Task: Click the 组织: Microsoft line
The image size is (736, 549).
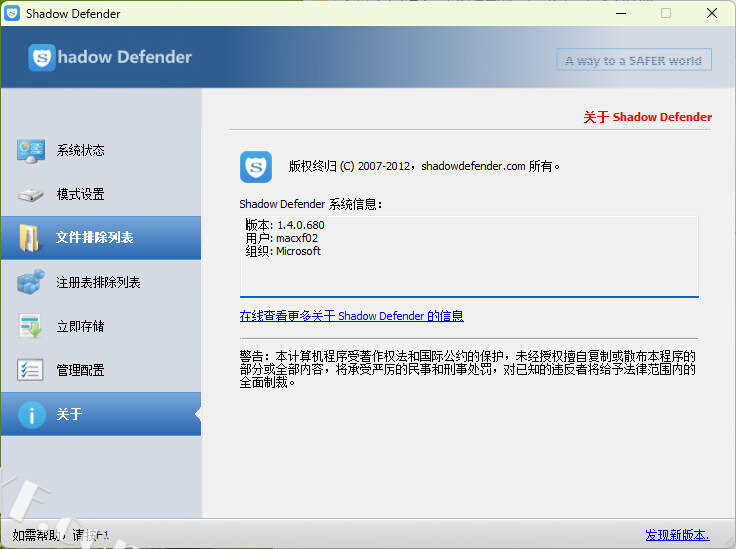Action: pos(283,251)
